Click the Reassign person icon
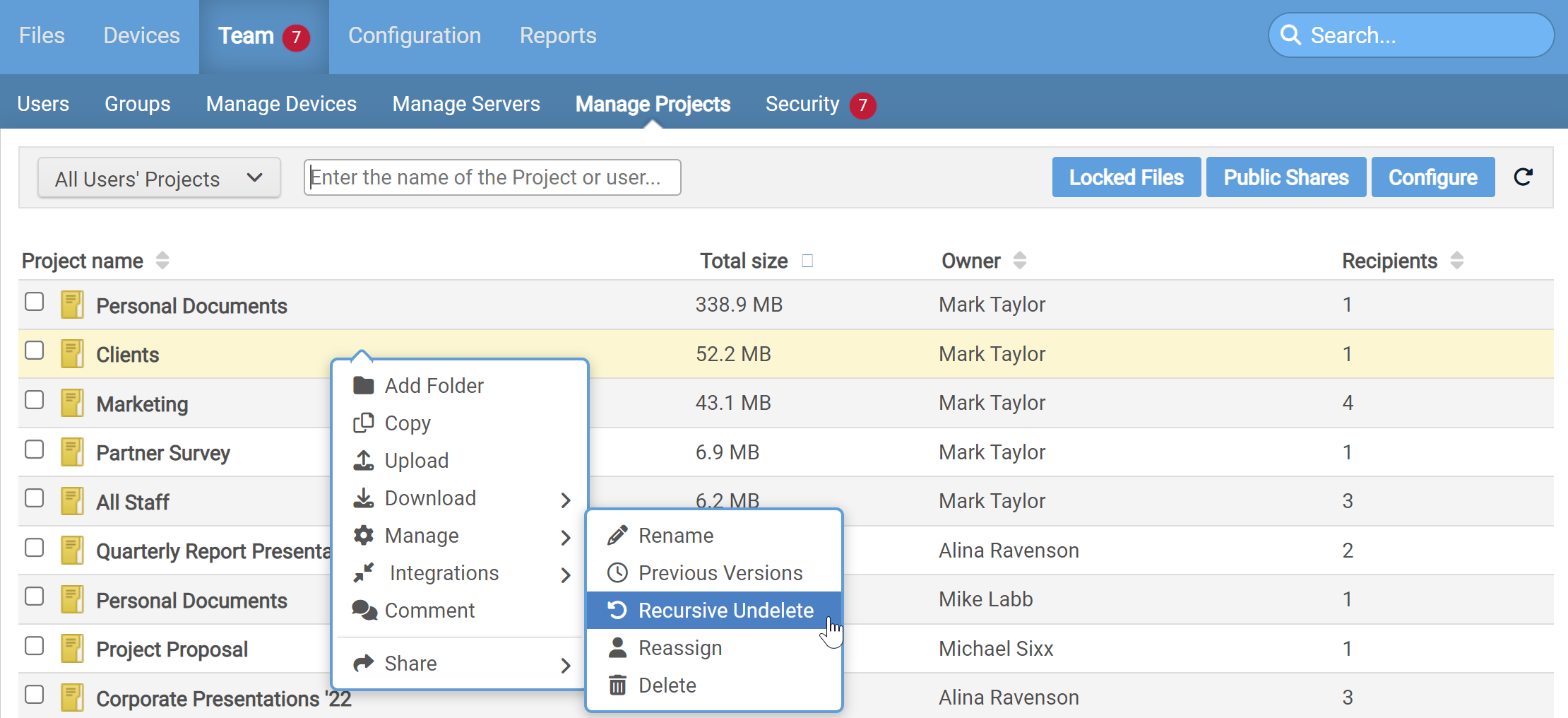 [x=617, y=647]
